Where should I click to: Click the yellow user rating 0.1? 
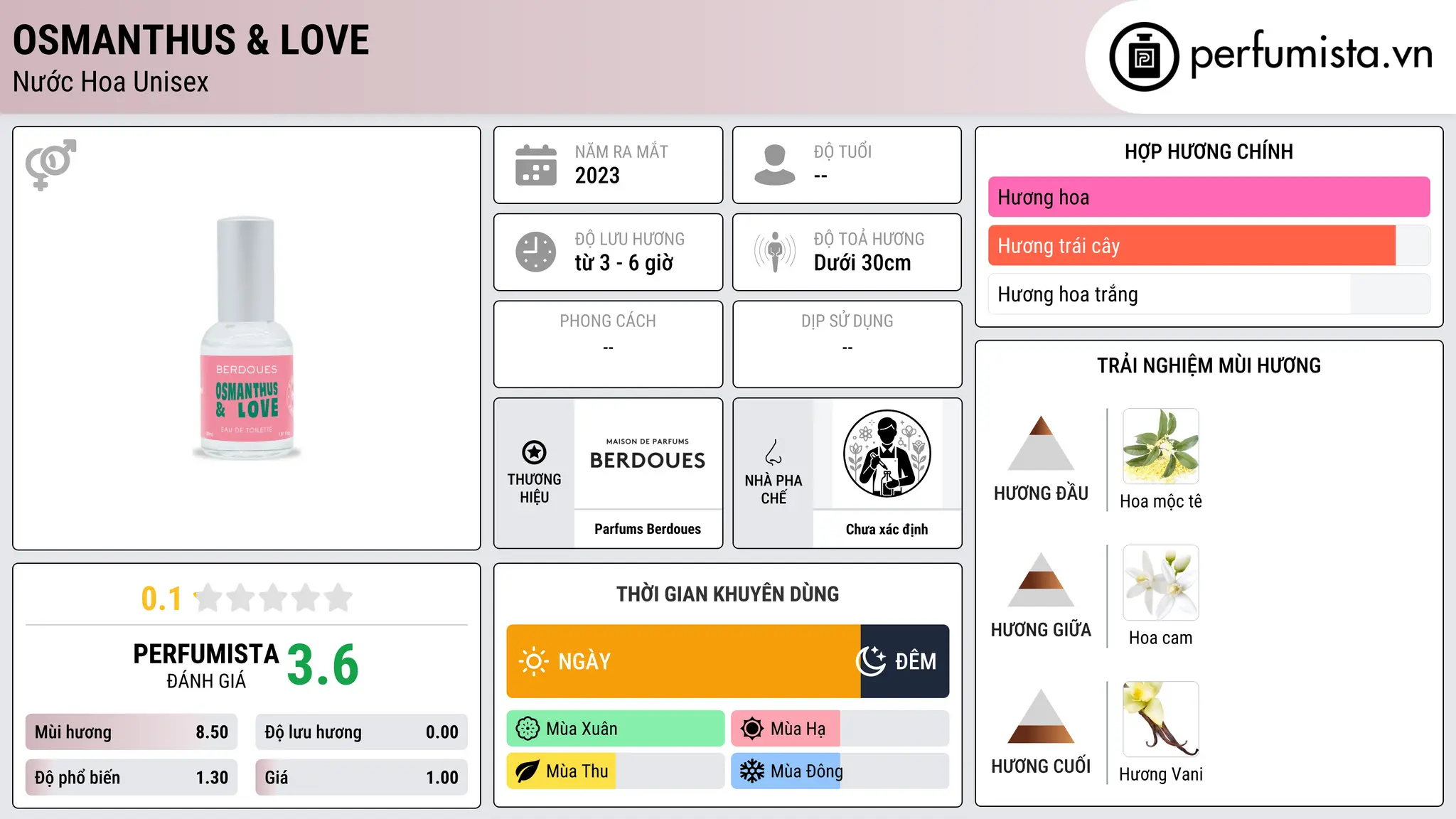coord(161,599)
